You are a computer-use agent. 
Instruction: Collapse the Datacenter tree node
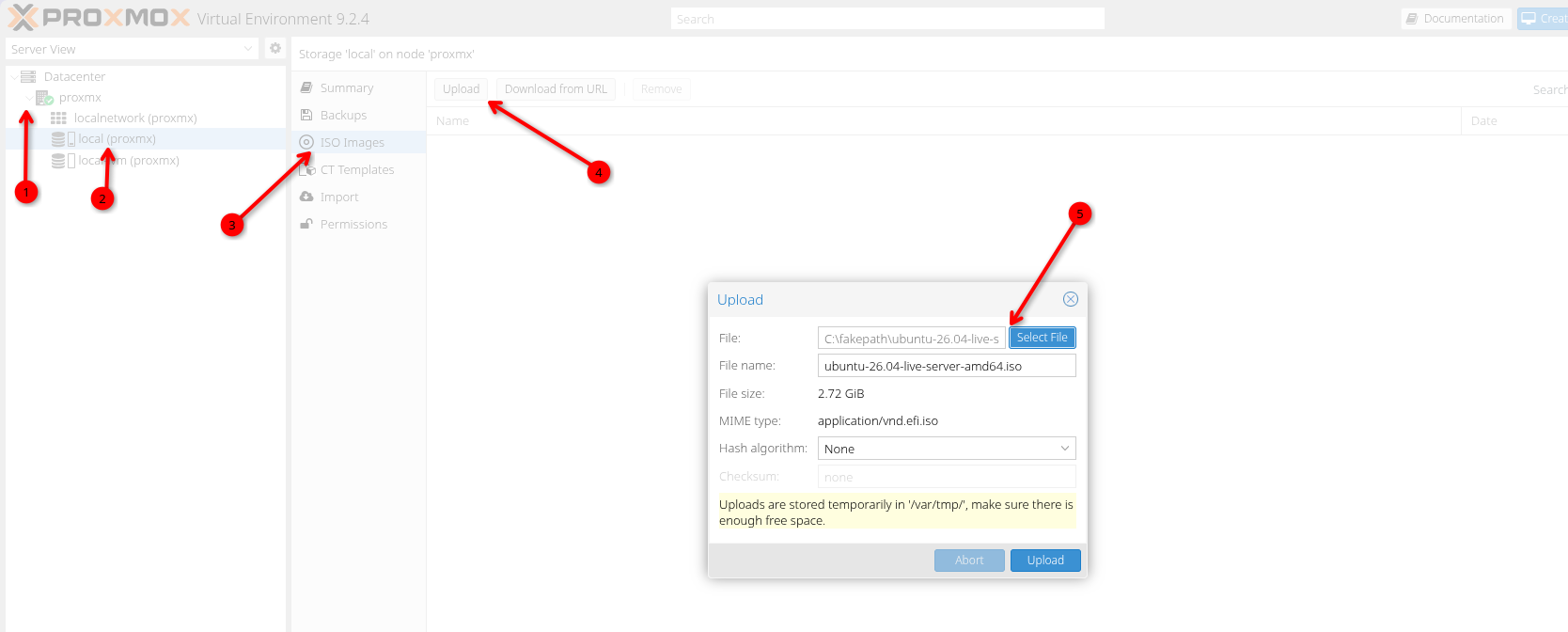13,77
